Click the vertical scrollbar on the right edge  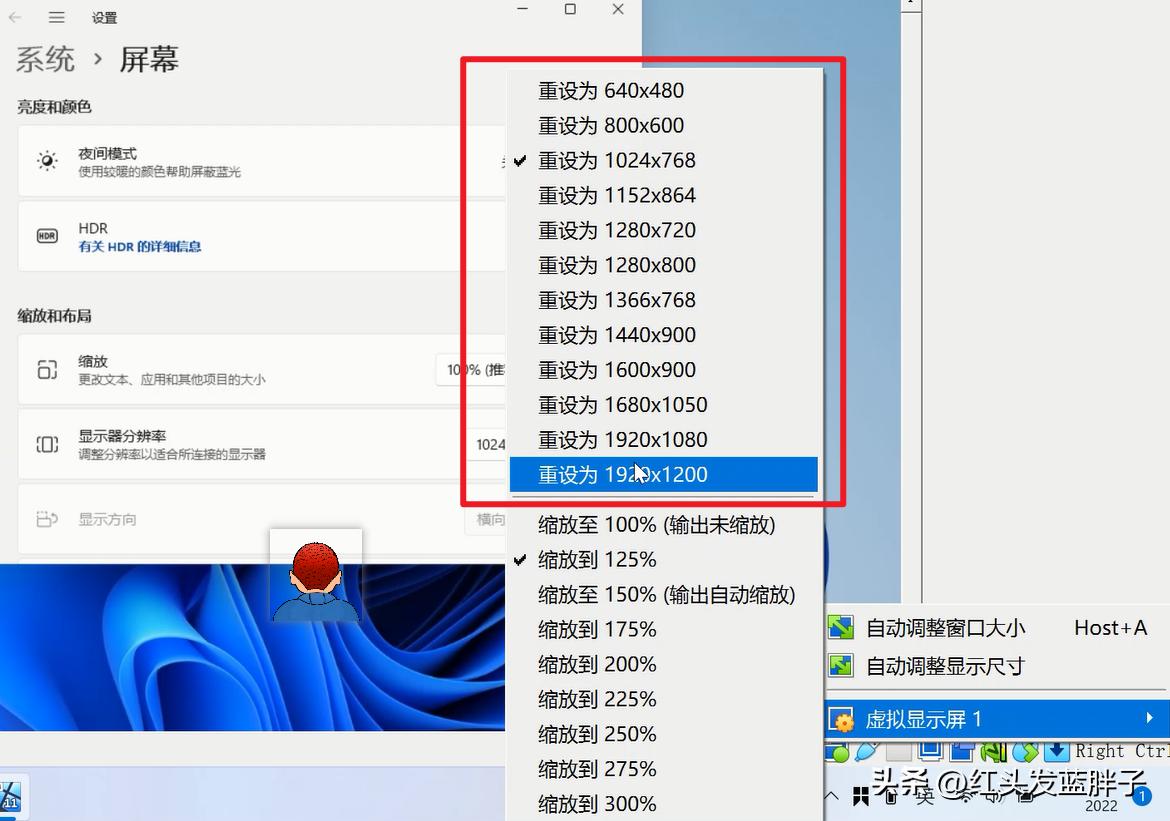tap(910, 400)
